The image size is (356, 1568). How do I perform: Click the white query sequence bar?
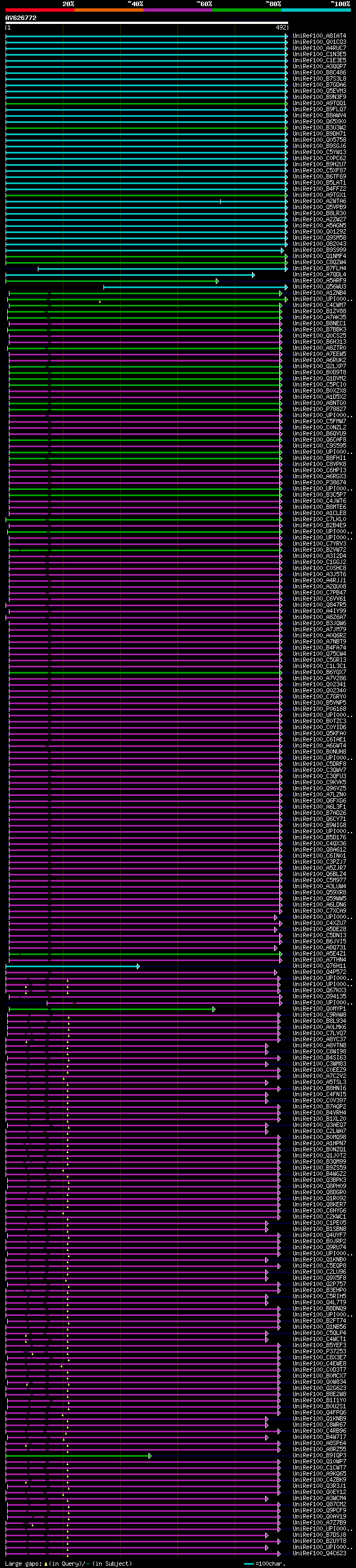coord(147,23)
